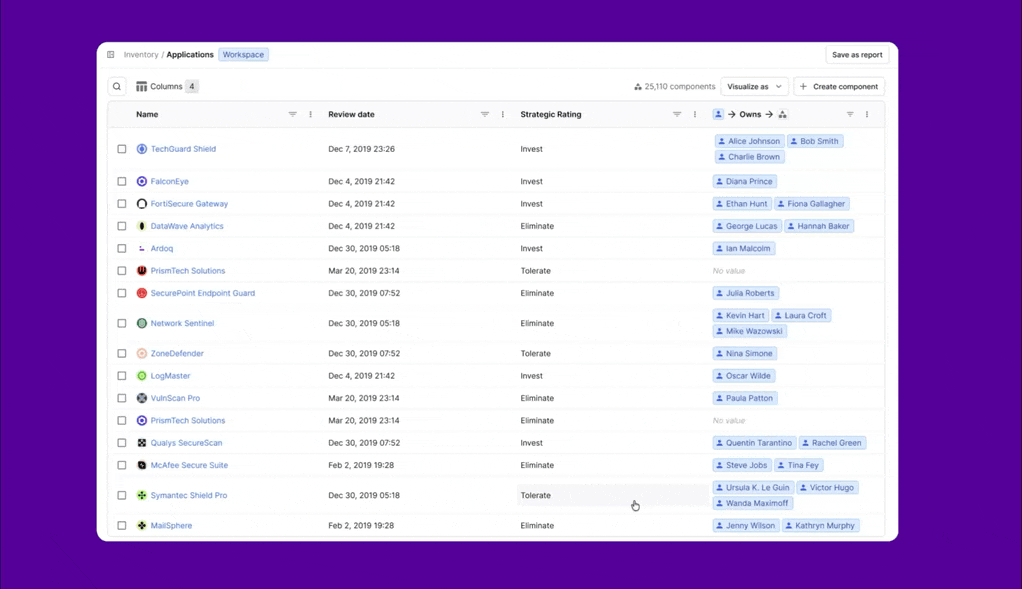Click the inventory grid icon in the breadcrumb
This screenshot has width=1022, height=589.
point(110,54)
